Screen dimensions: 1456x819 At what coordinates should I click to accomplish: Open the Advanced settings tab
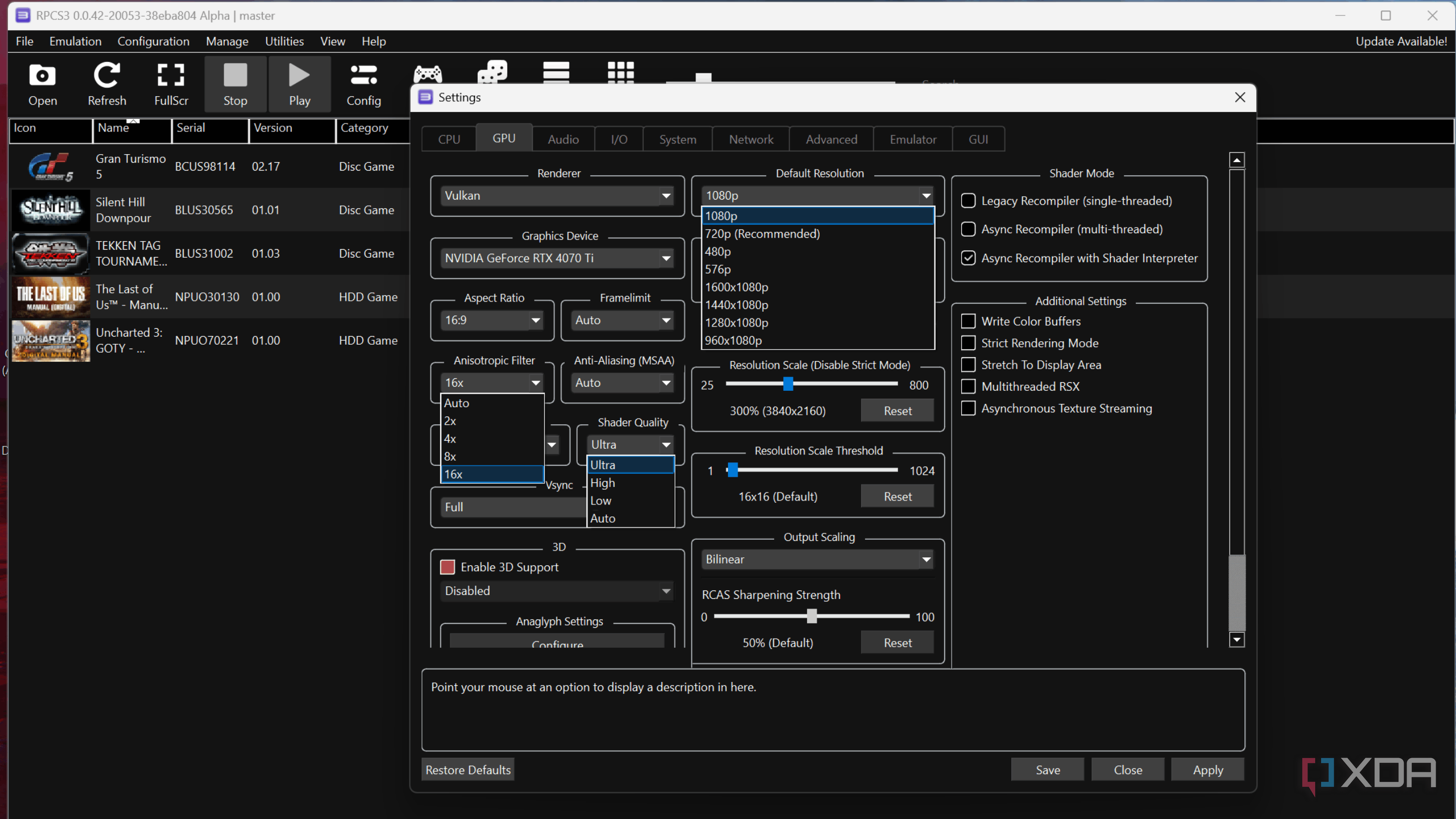(x=831, y=139)
